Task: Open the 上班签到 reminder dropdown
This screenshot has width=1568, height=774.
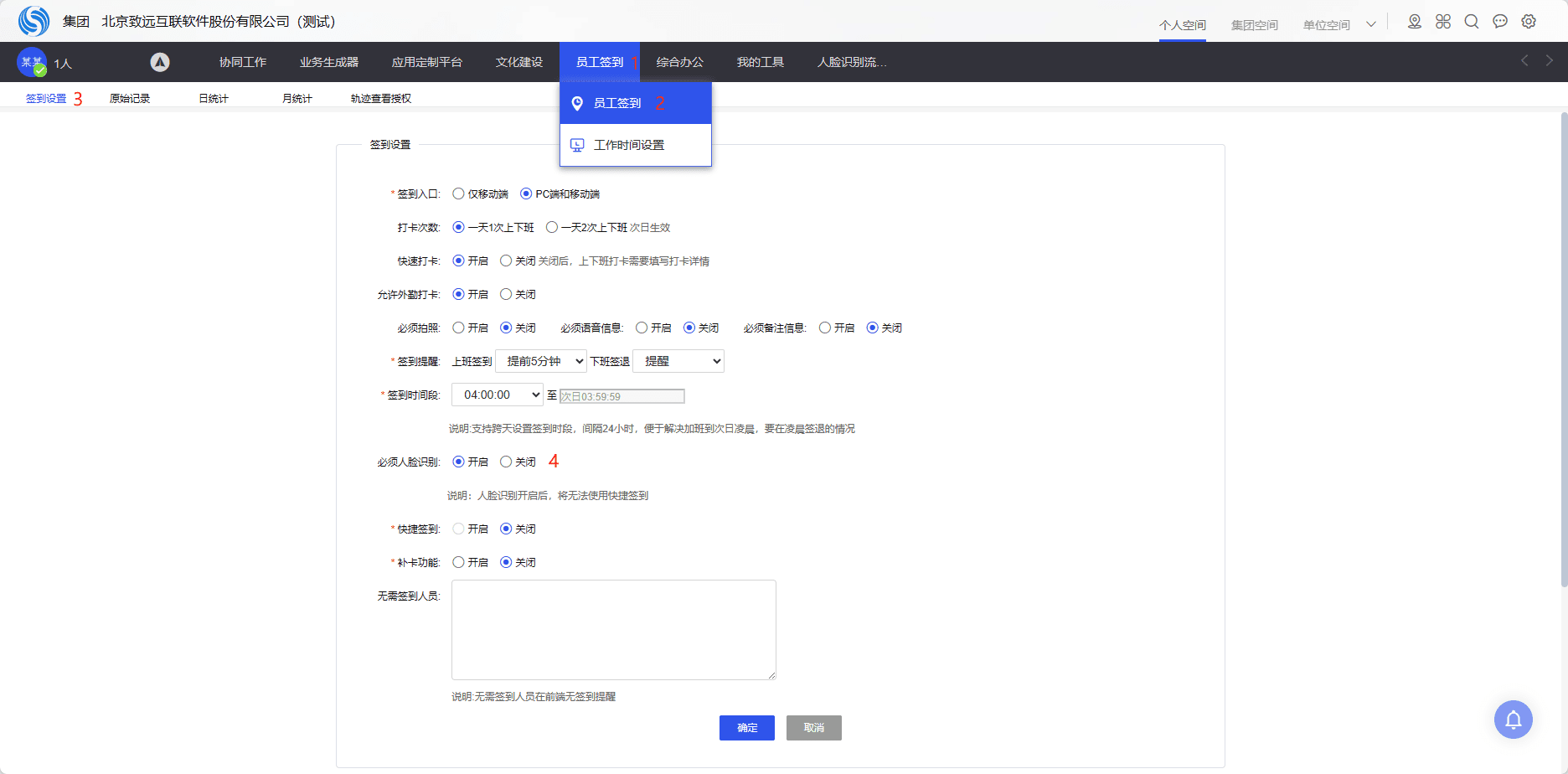Action: tap(541, 361)
